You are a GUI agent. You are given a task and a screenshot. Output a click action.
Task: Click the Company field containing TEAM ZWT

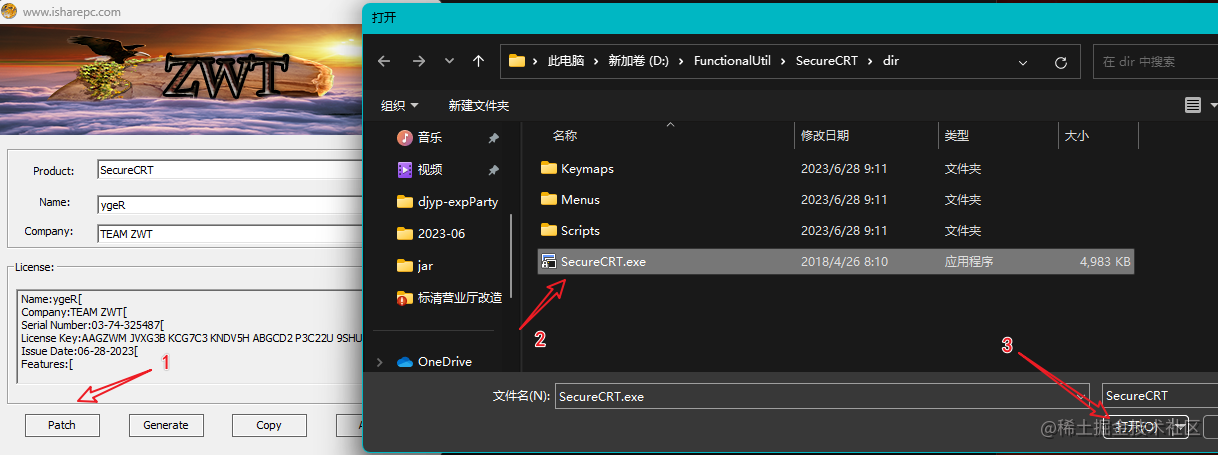pos(229,234)
